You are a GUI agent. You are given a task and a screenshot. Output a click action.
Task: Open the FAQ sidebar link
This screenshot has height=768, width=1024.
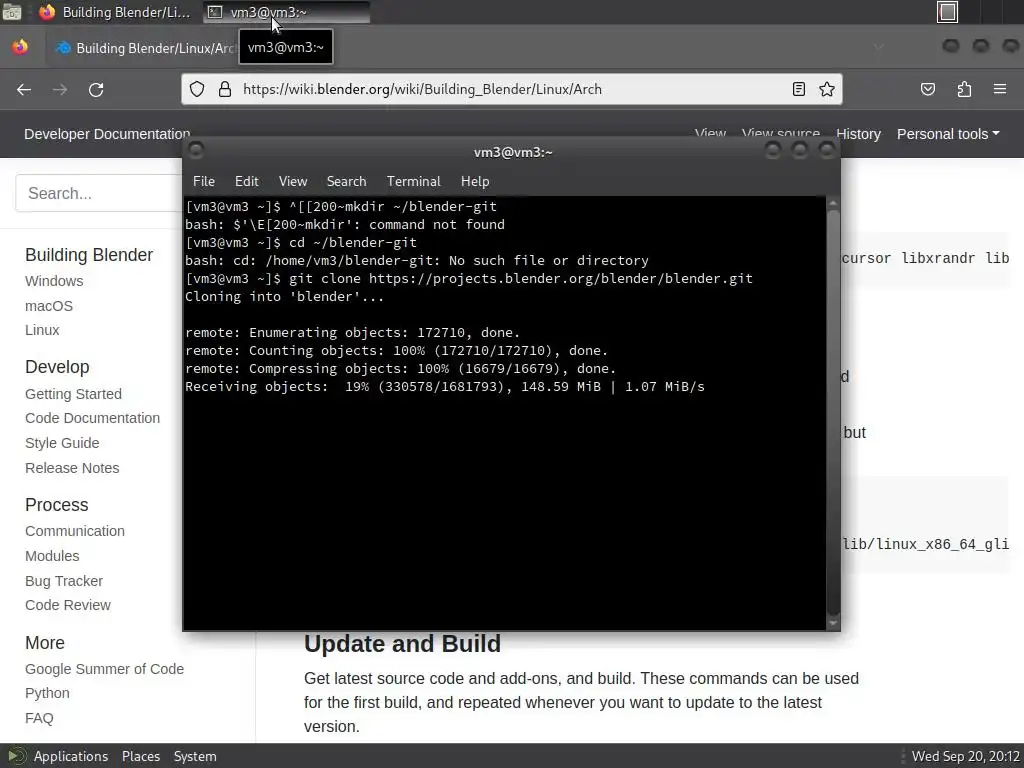tap(39, 718)
